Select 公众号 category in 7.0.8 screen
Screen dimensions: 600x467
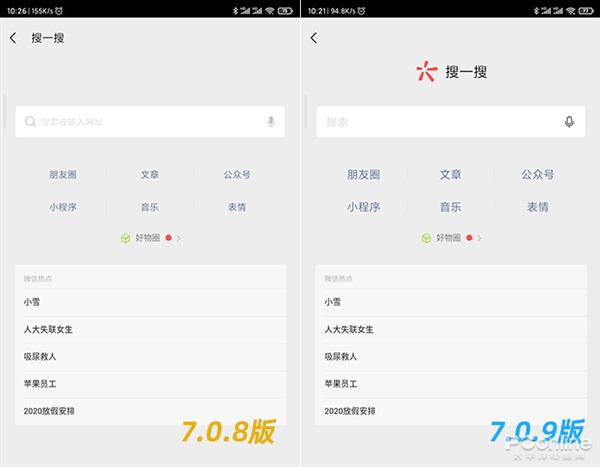(x=237, y=175)
